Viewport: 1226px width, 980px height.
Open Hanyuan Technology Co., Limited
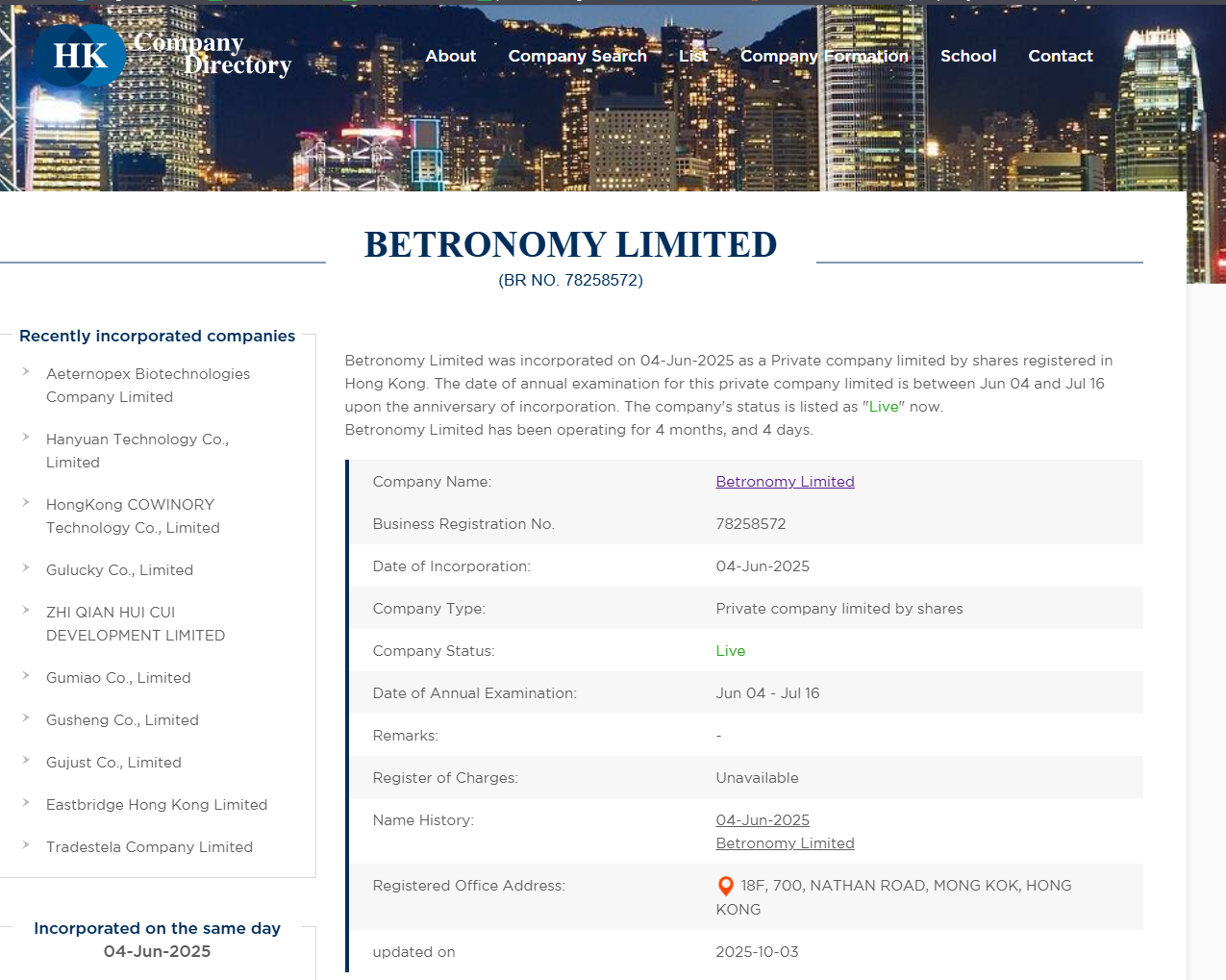click(137, 450)
